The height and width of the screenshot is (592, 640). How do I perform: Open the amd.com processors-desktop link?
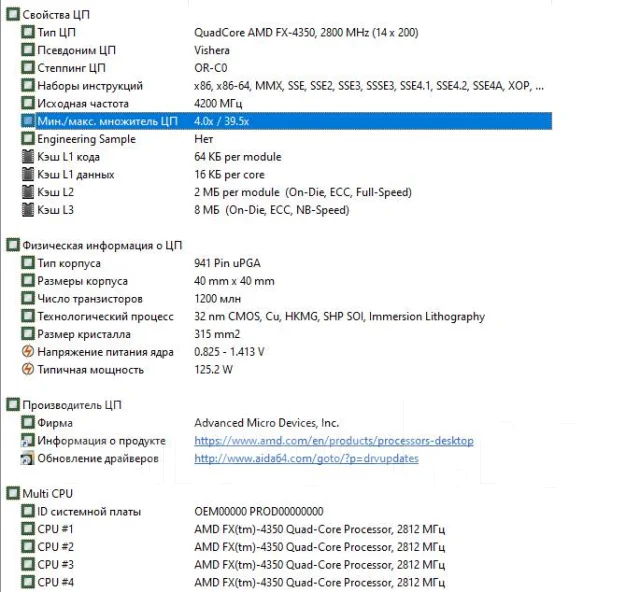coord(334,441)
